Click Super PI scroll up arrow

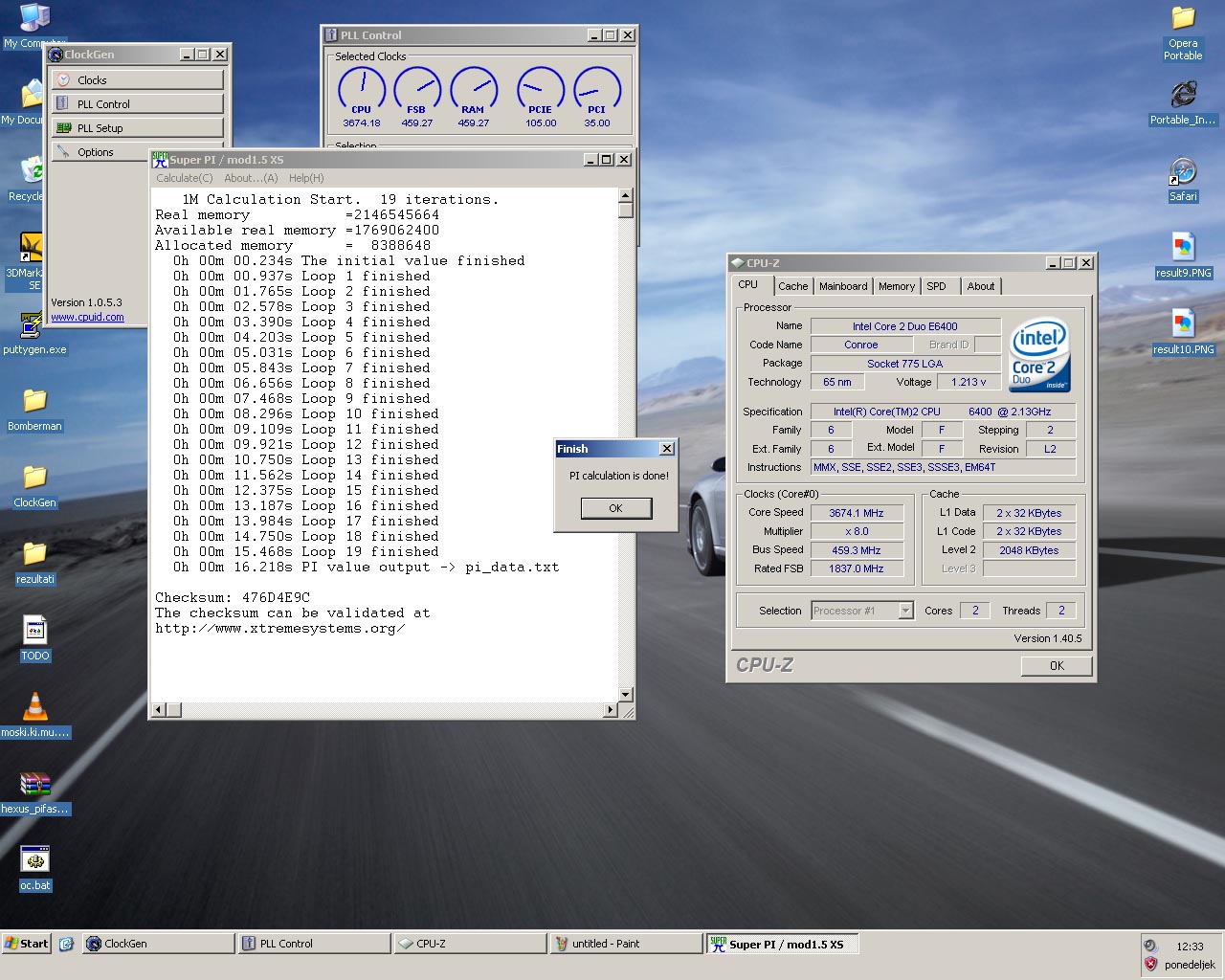(626, 195)
